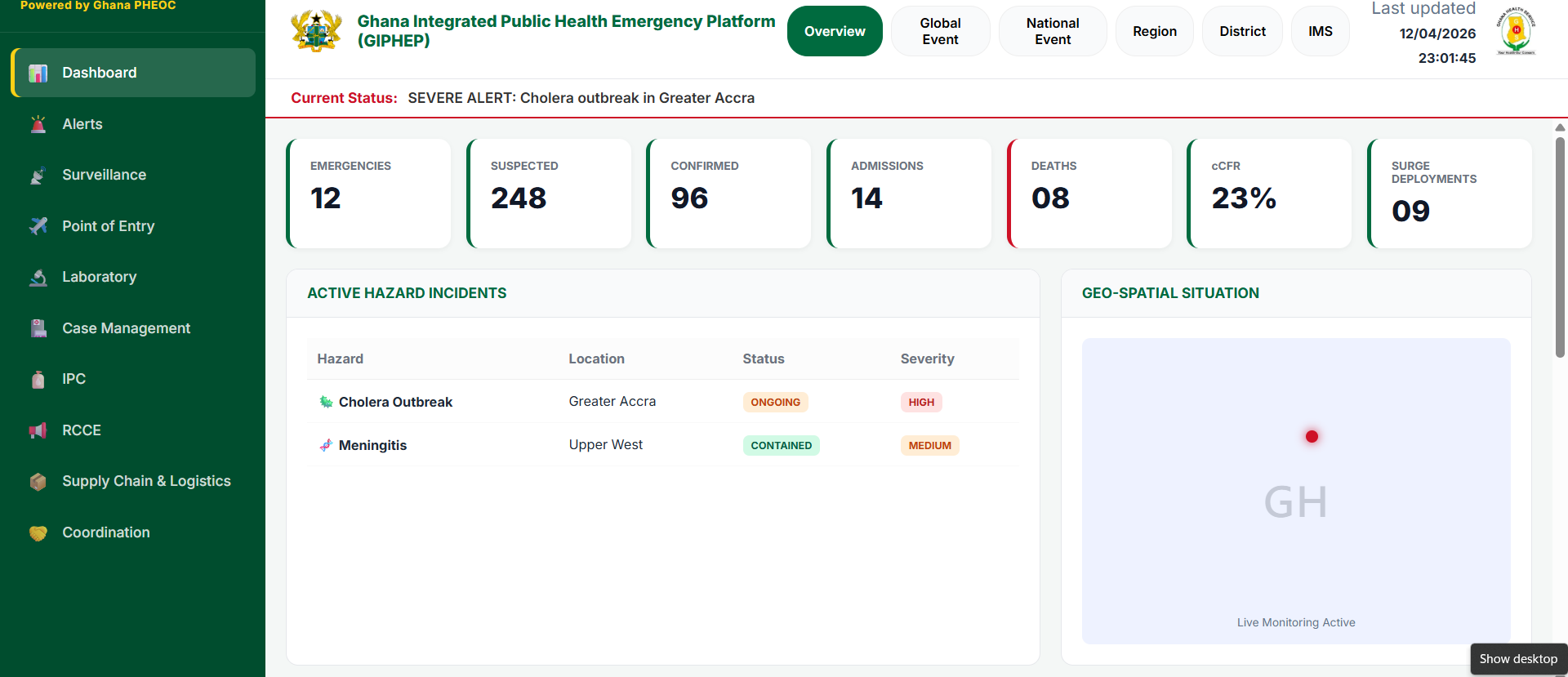Open the Coordination sidebar item
The height and width of the screenshot is (677, 1568).
click(133, 532)
